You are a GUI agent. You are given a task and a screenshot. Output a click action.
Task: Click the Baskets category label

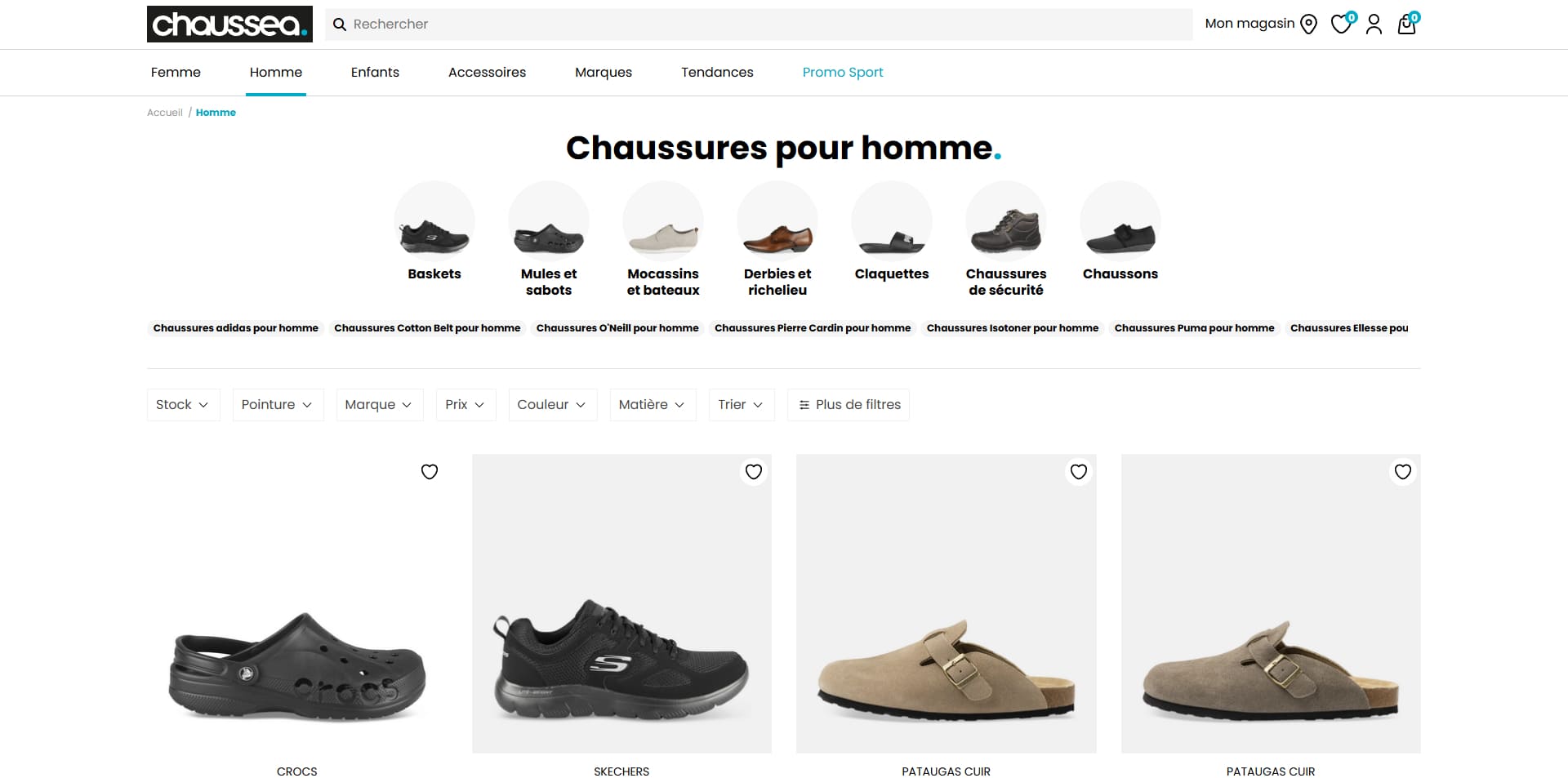tap(434, 274)
